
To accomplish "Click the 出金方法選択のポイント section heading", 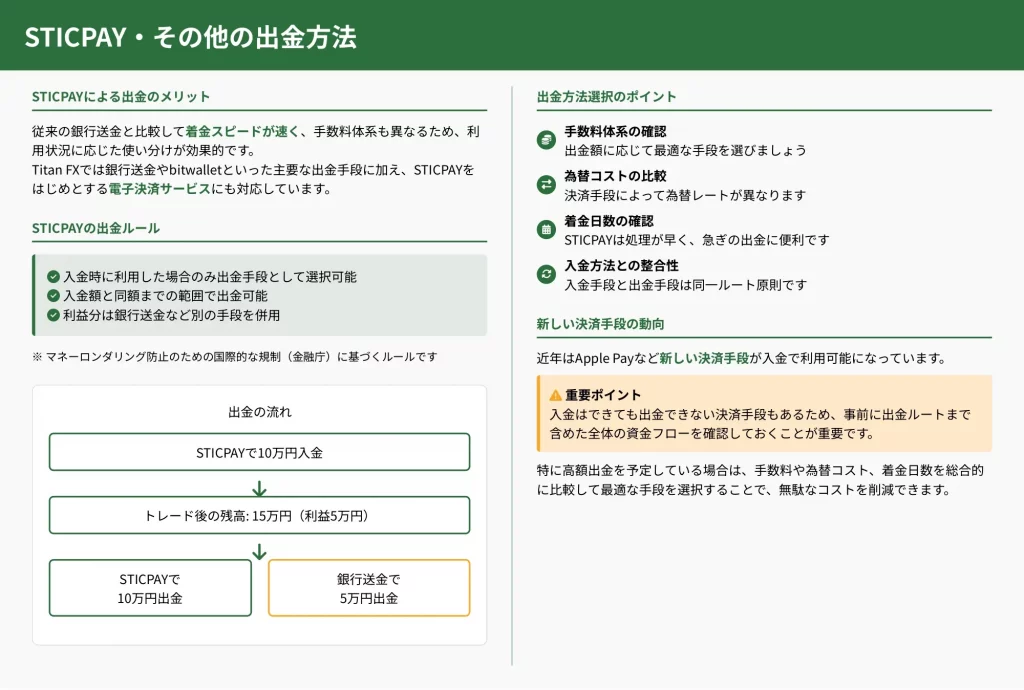I will point(606,97).
